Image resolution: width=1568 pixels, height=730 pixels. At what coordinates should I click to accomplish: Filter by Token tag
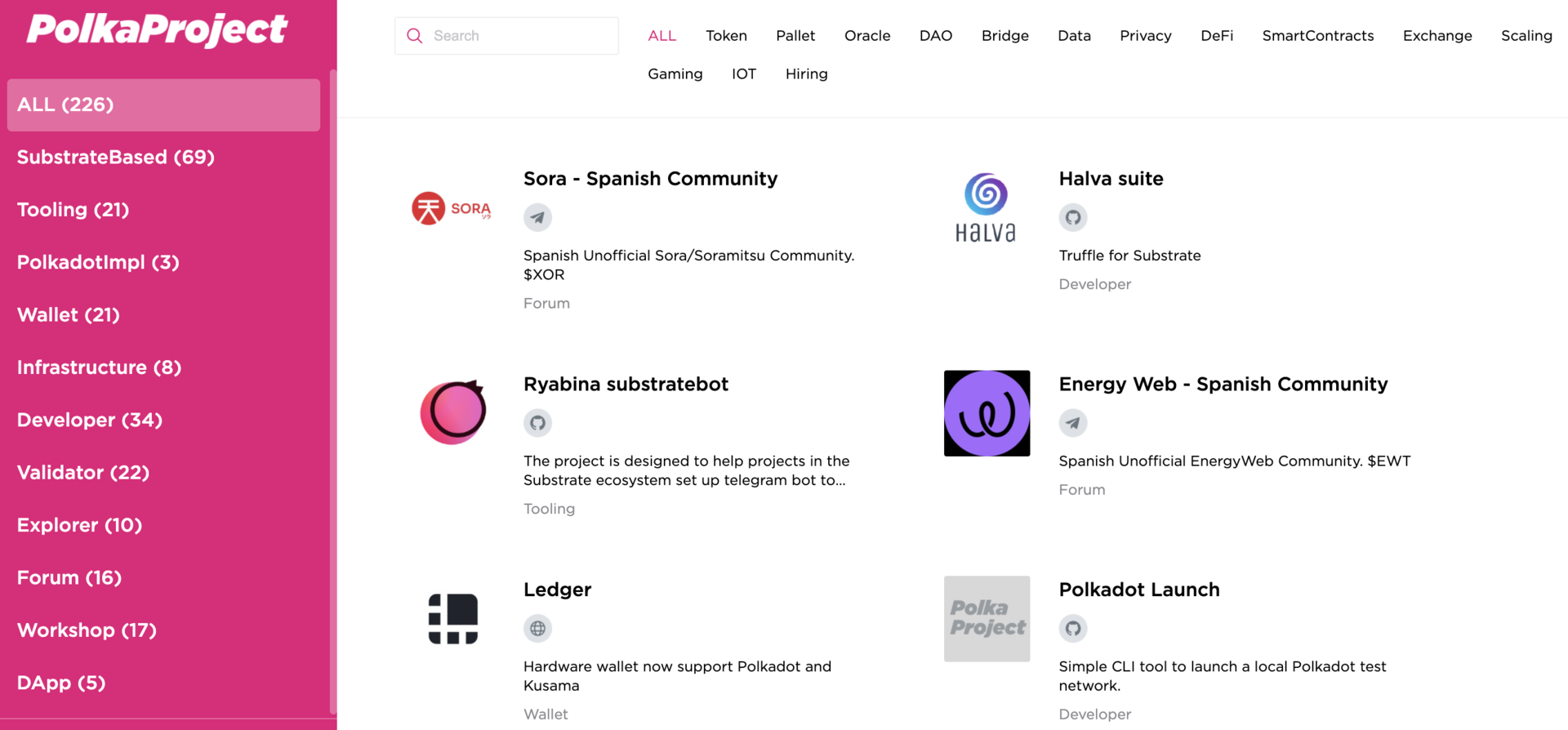pyautogui.click(x=726, y=36)
